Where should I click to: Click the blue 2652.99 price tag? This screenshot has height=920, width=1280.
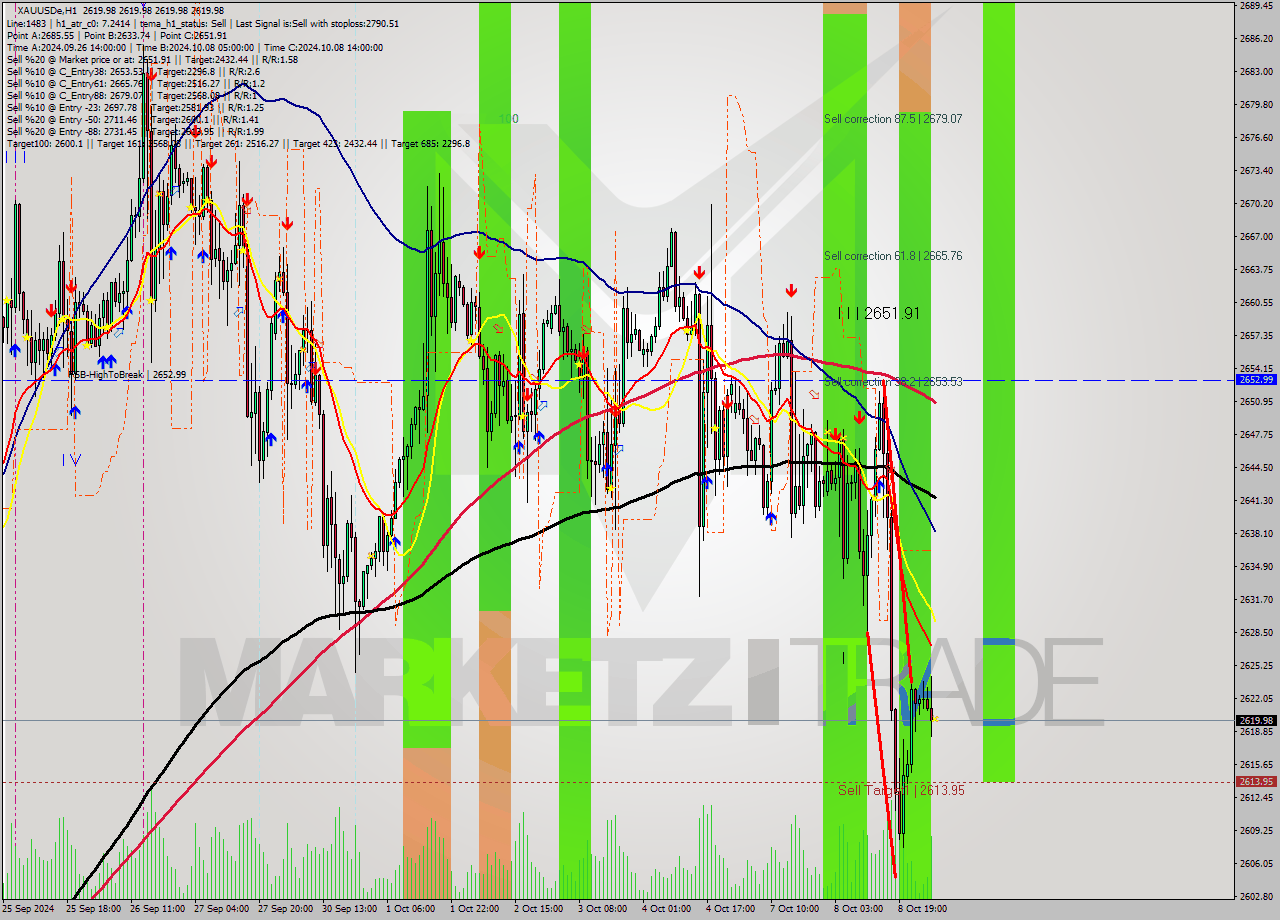point(1256,380)
